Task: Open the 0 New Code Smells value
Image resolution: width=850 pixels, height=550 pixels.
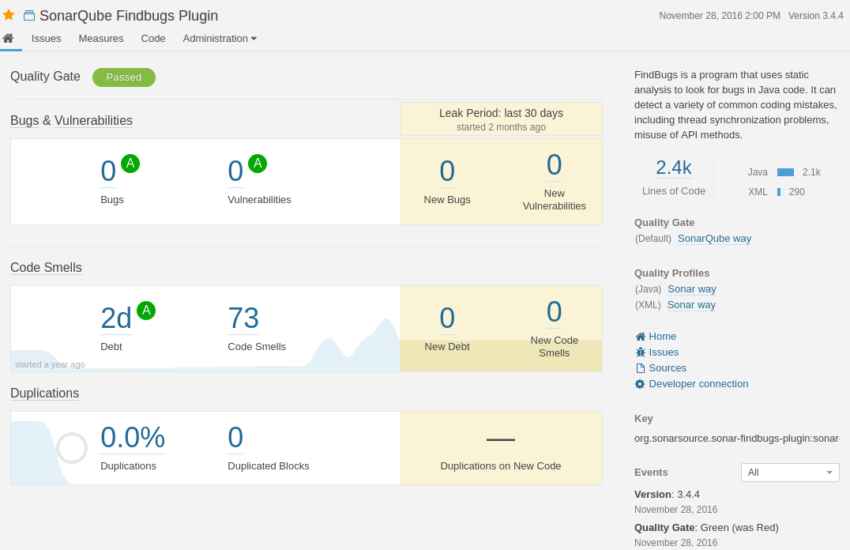Action: tap(554, 312)
